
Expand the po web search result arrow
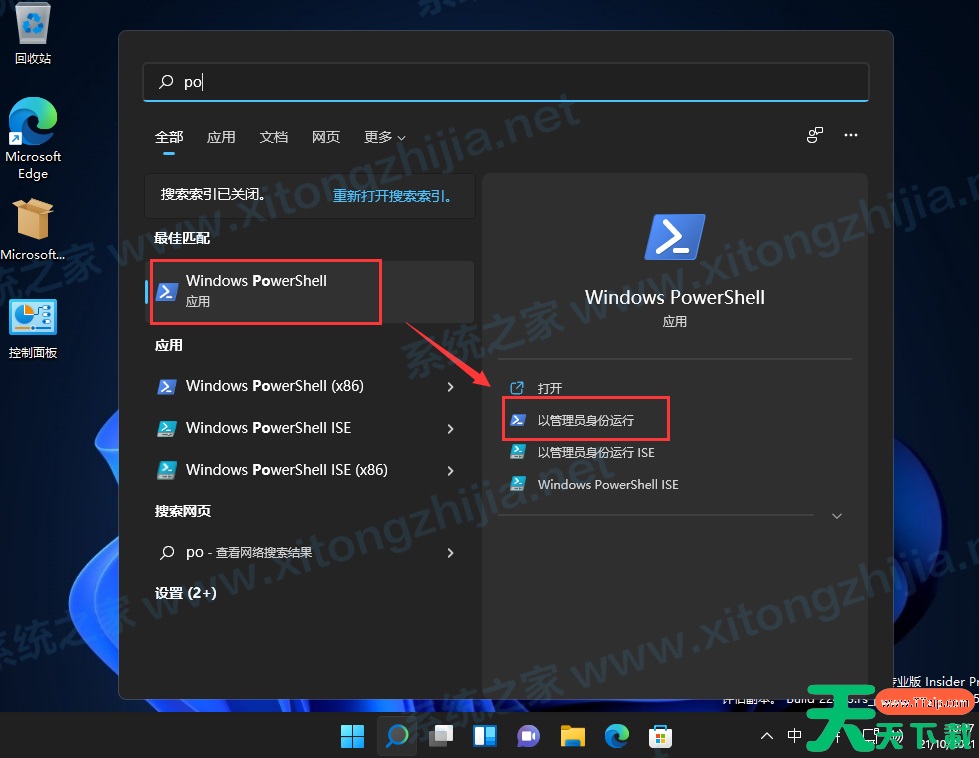pos(450,553)
